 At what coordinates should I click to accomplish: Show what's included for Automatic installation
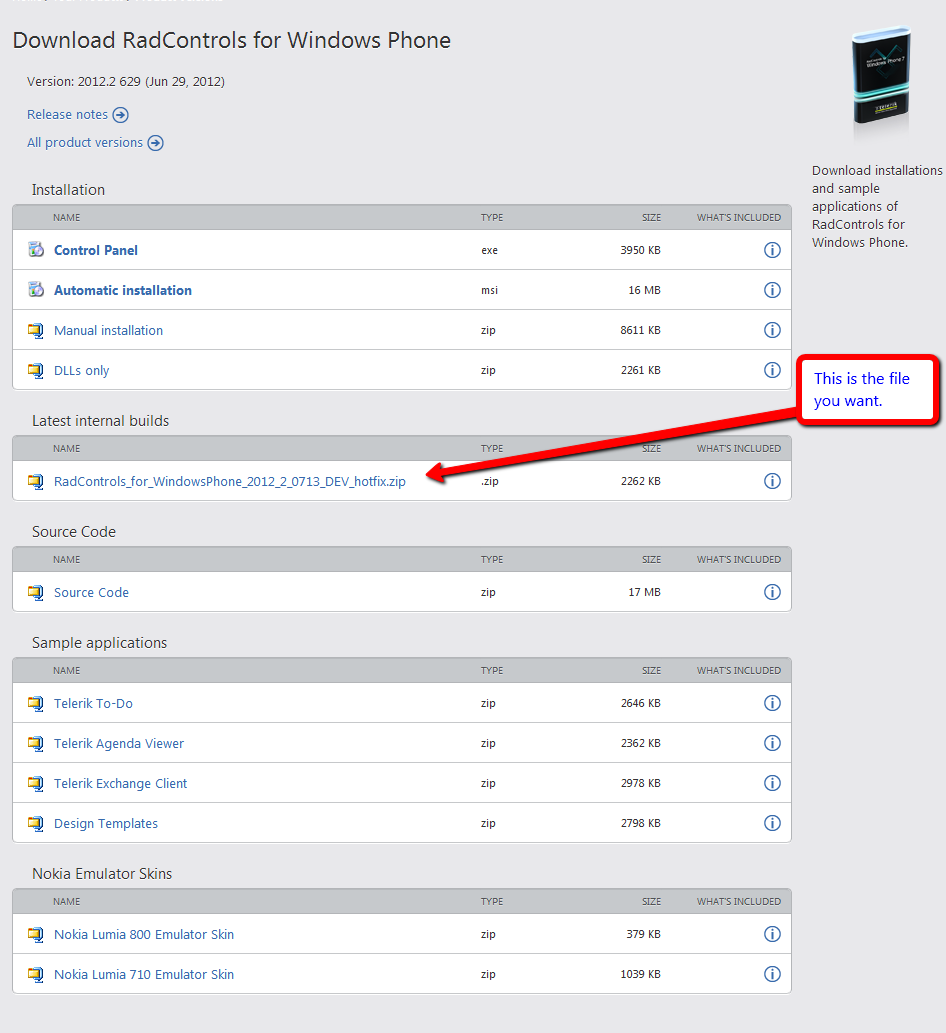coord(772,290)
